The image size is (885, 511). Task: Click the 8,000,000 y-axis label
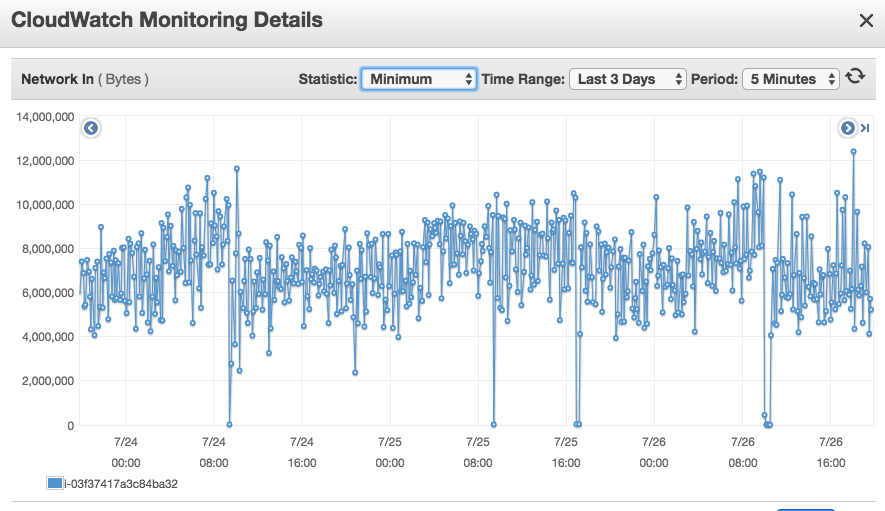tap(48, 249)
